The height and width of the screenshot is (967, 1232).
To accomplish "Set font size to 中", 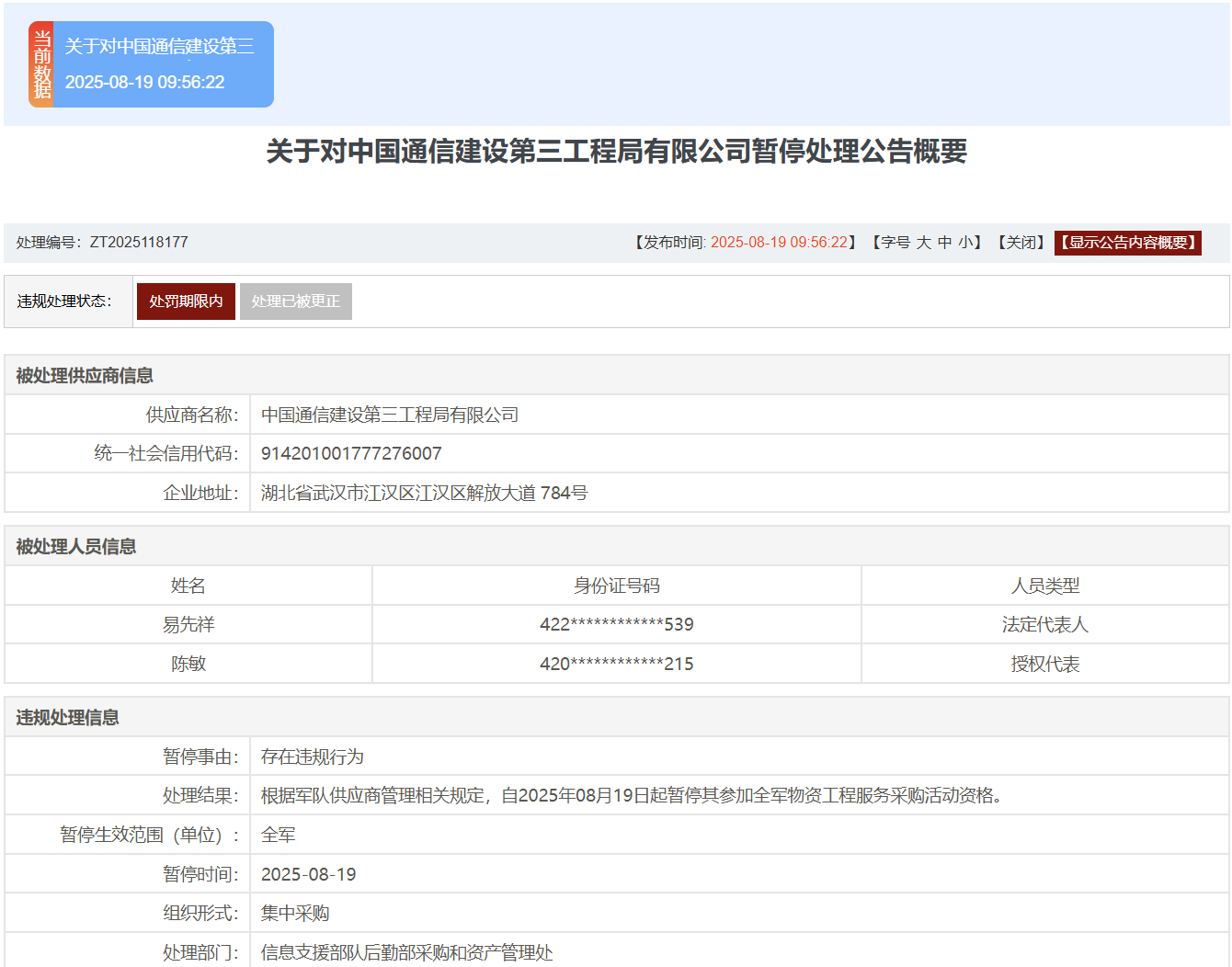I will point(945,243).
